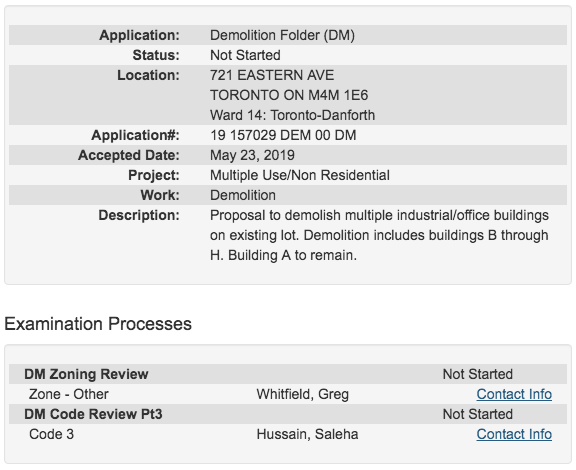Select the DM Zoning Review row
Image resolution: width=576 pixels, height=470 pixels.
point(288,374)
